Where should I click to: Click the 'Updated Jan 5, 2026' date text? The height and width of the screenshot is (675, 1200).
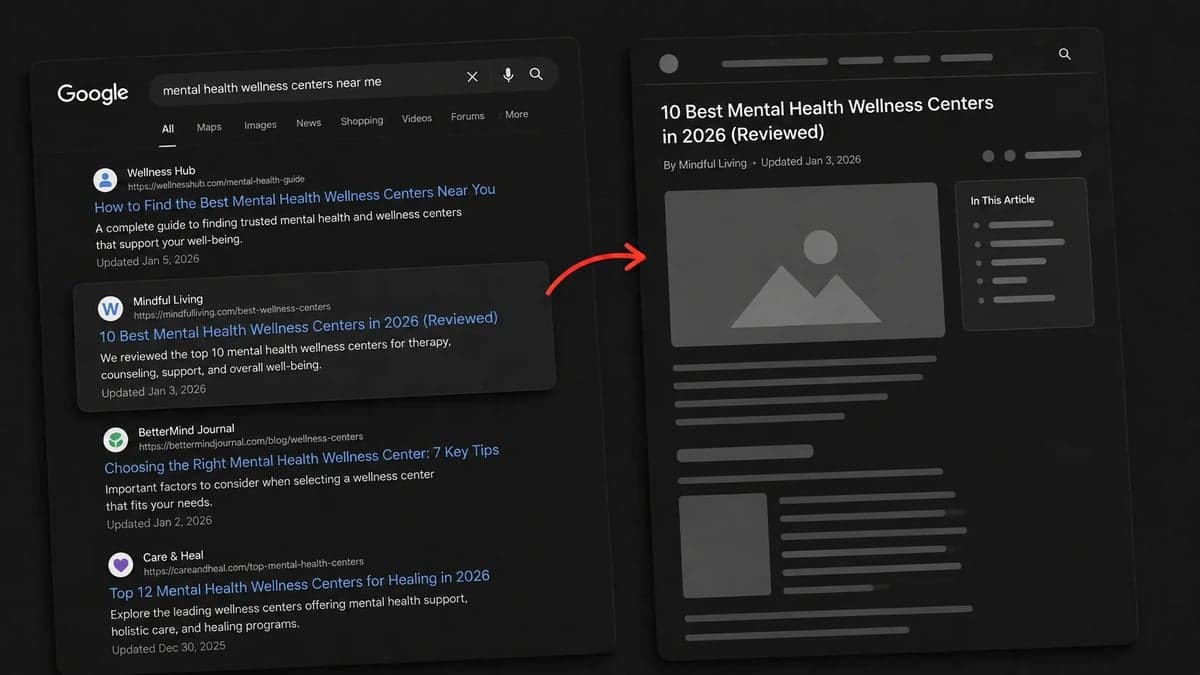148,261
